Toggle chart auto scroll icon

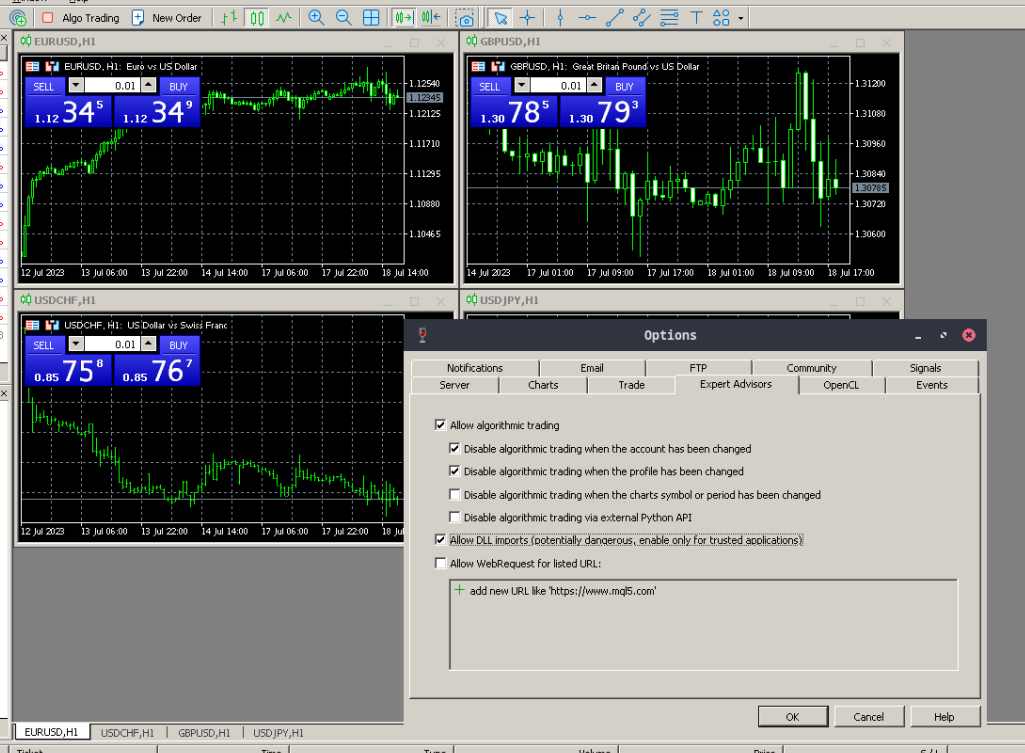(x=403, y=18)
